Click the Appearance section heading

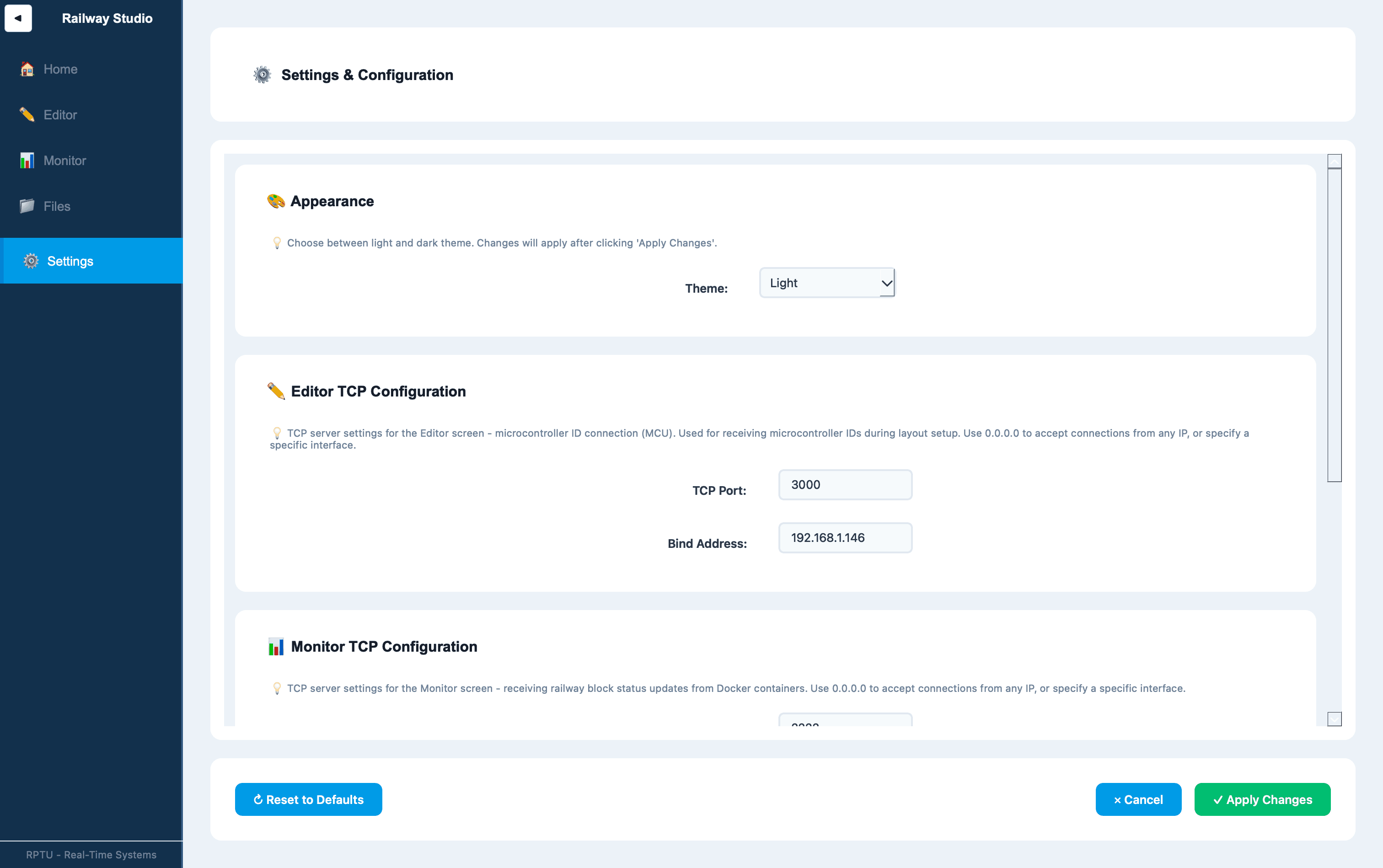(332, 201)
